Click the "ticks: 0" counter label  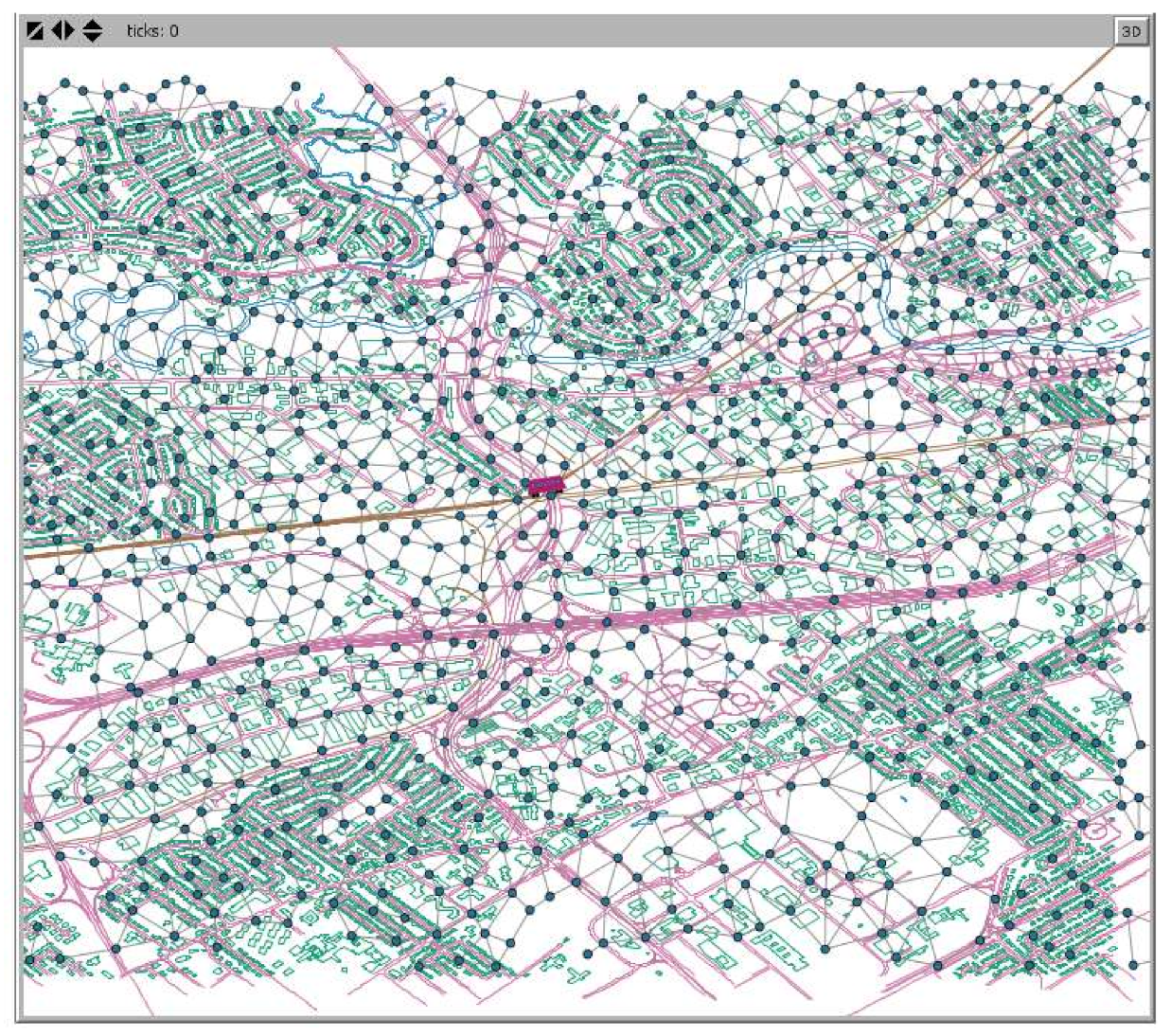[x=152, y=31]
